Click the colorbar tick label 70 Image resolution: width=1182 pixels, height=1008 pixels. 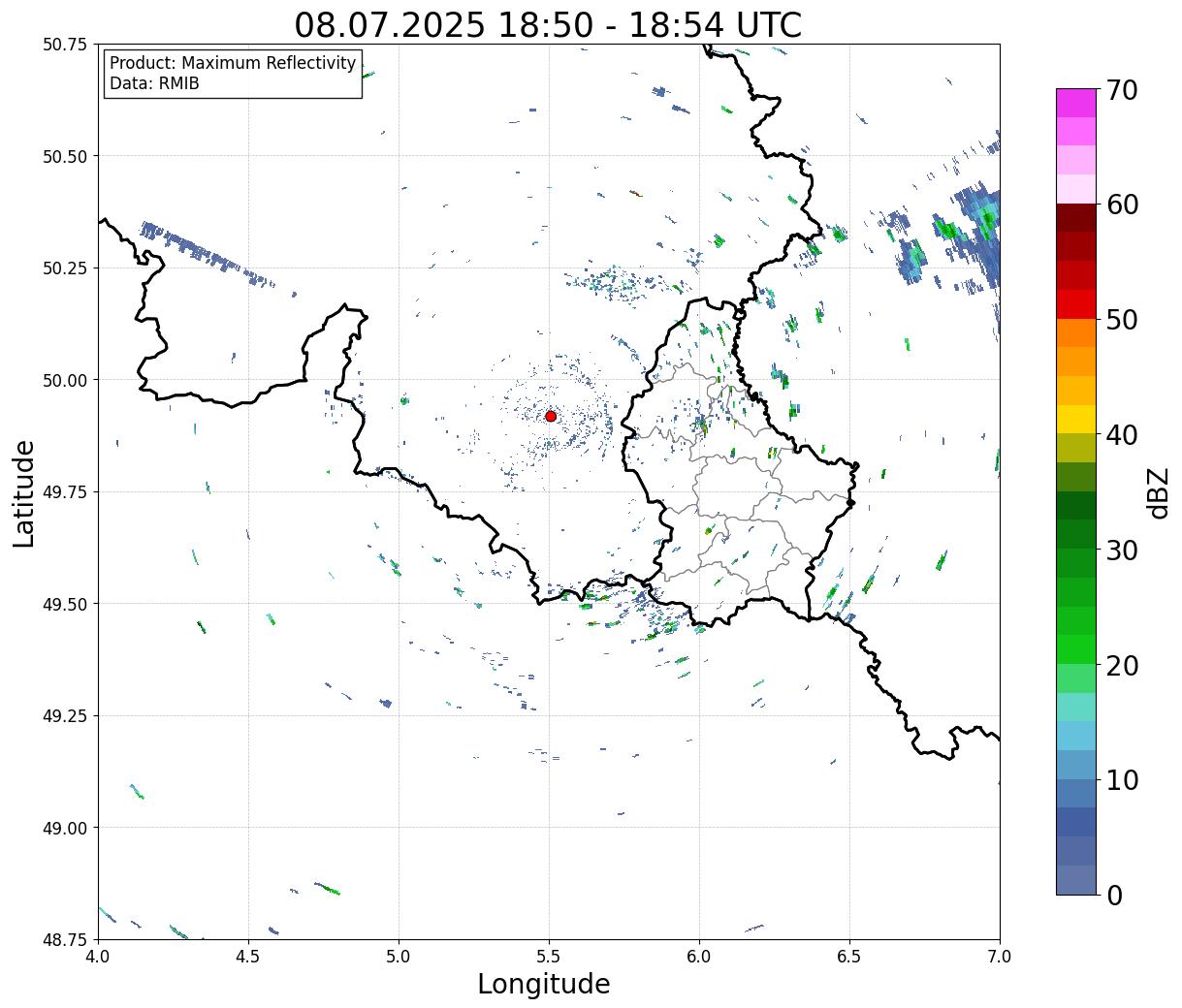pos(1121,90)
